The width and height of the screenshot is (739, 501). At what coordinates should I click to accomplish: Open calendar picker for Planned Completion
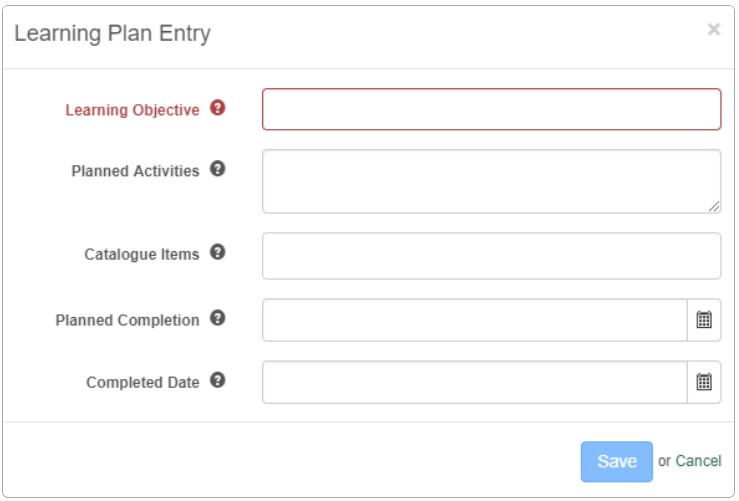point(704,320)
